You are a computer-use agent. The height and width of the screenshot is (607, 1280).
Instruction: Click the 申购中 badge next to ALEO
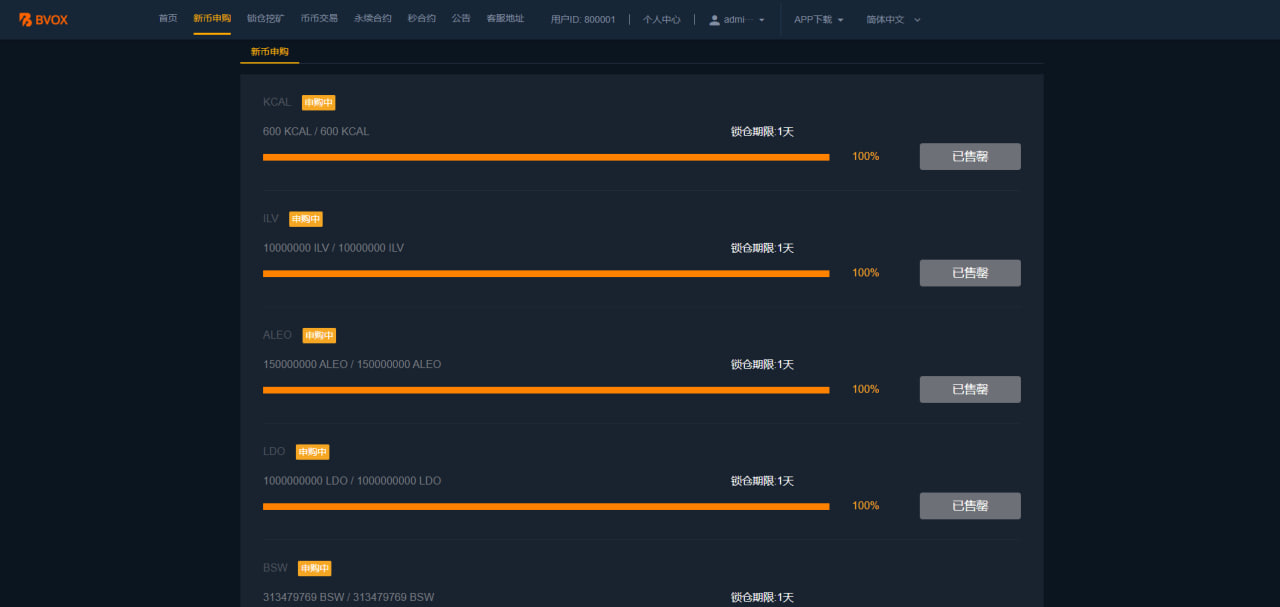coord(319,335)
